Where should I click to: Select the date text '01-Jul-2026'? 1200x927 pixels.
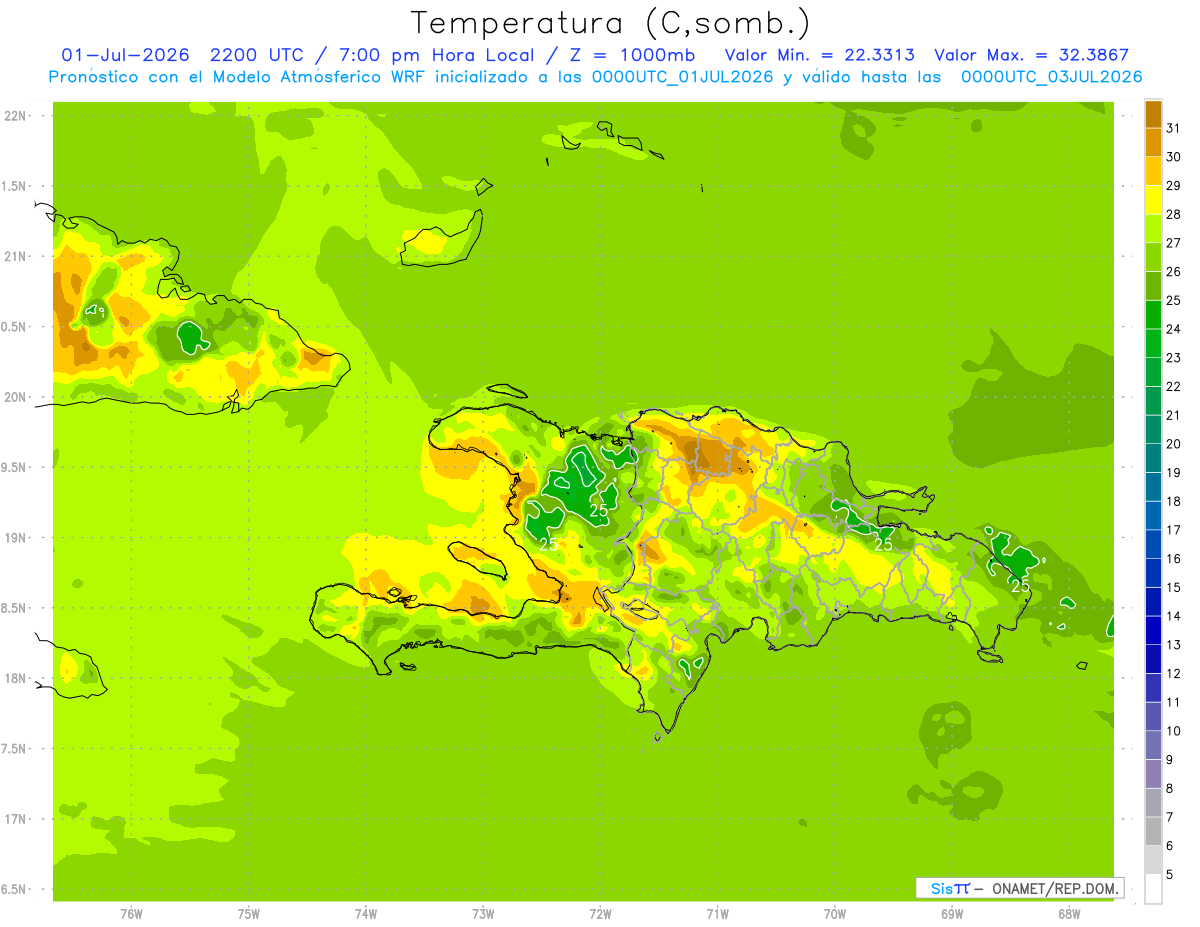click(124, 55)
